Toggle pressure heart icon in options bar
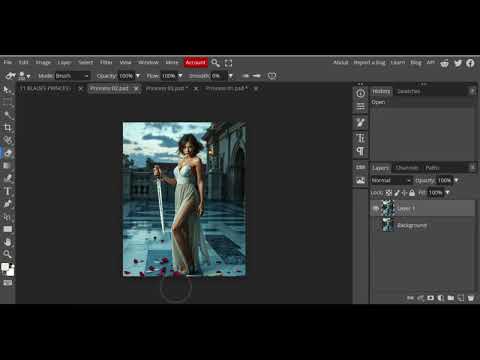 272,76
